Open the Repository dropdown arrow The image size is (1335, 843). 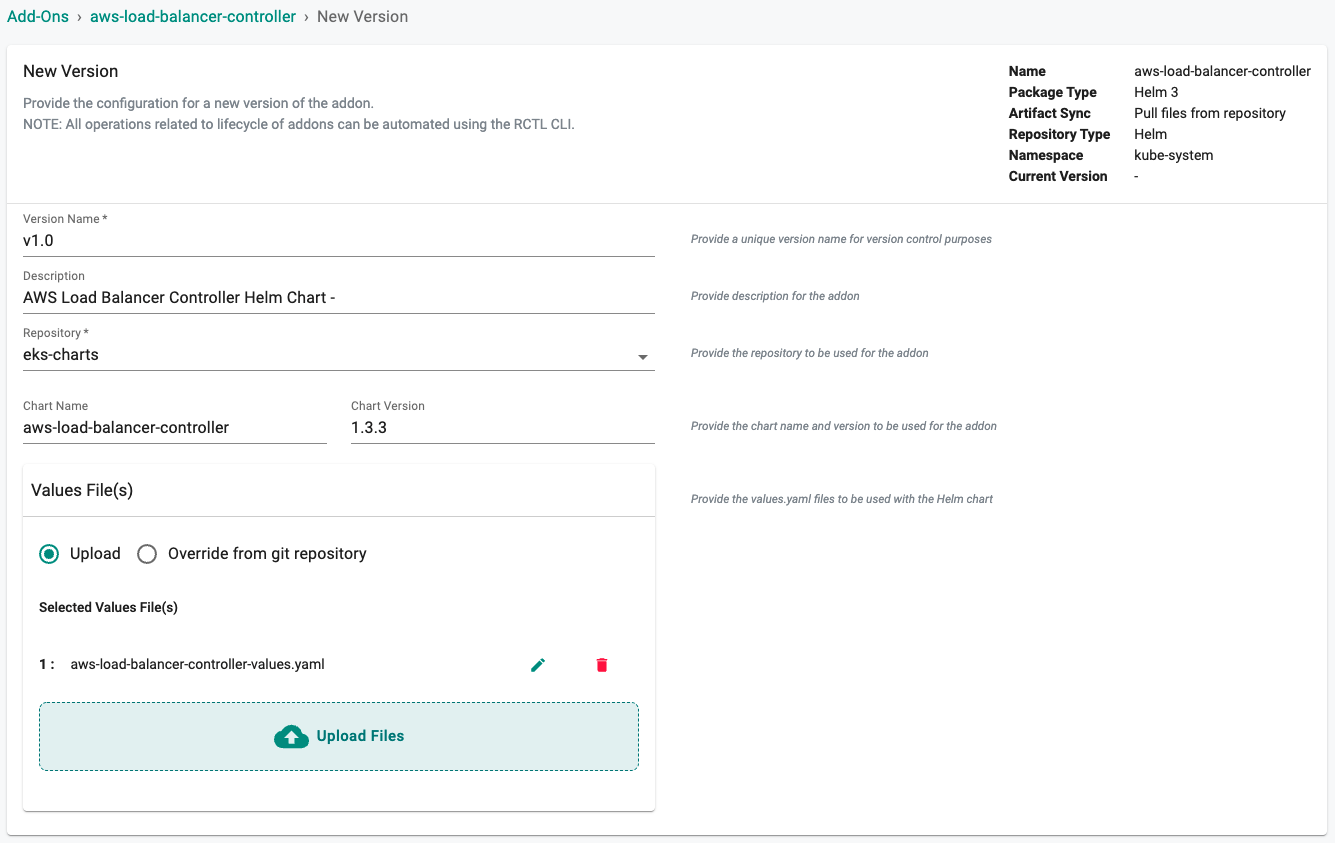pyautogui.click(x=643, y=357)
